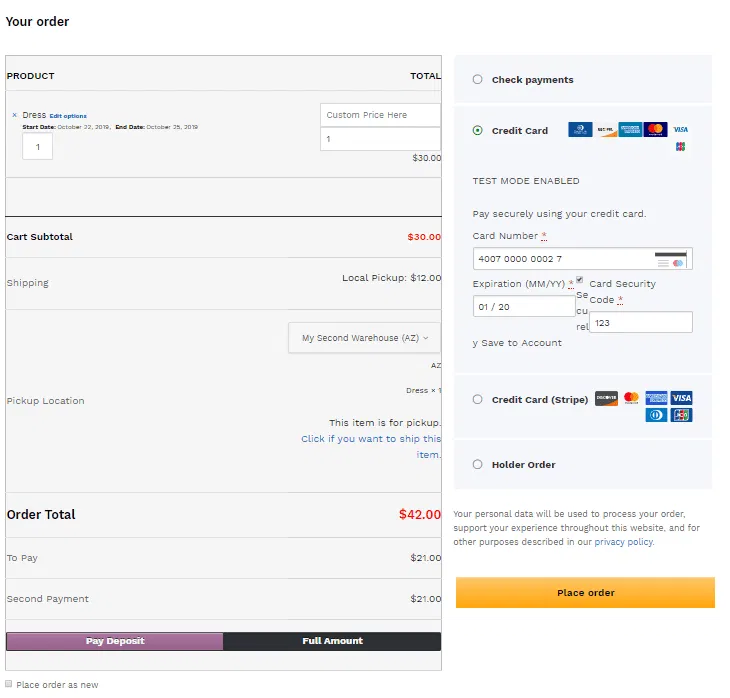Click the American Express logo beside Credit Card
This screenshot has height=698, width=730.
point(630,129)
